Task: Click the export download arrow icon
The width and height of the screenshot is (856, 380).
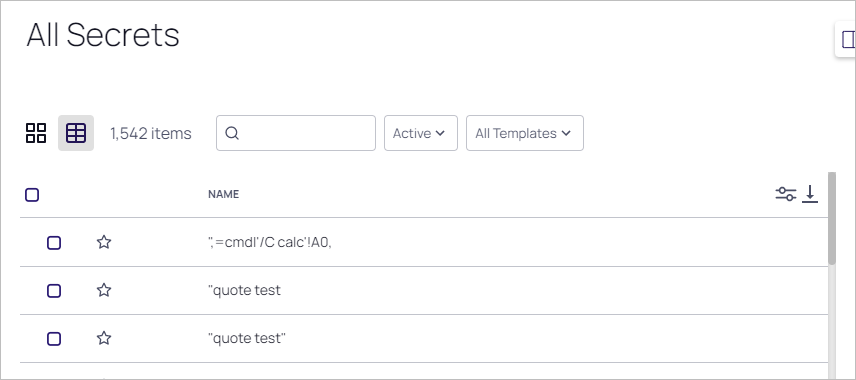Action: click(x=810, y=194)
